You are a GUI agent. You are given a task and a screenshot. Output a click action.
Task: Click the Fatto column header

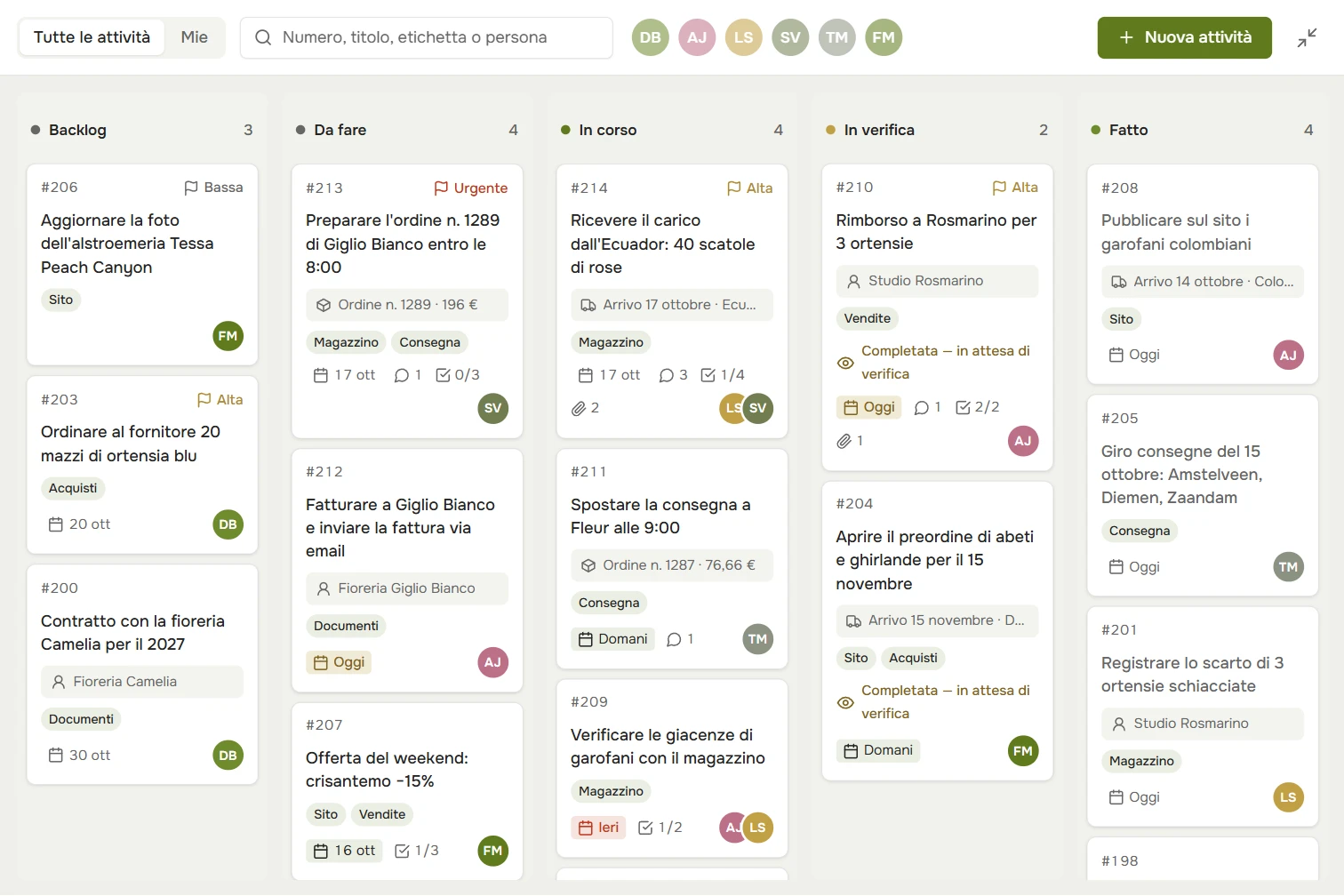pyautogui.click(x=1202, y=130)
